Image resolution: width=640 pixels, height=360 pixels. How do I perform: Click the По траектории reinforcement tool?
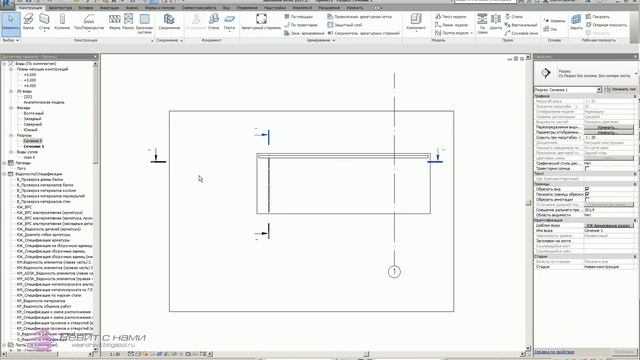301,25
